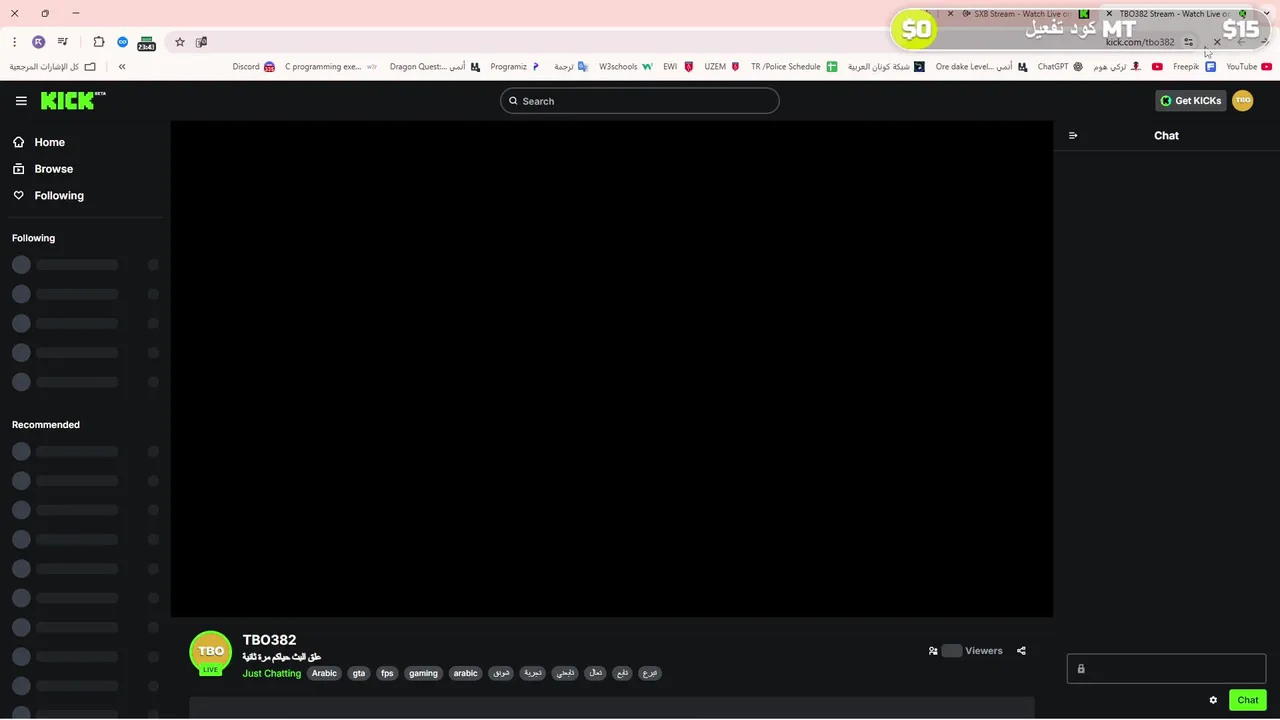Click the blue round extension icon
This screenshot has height=720, width=1280.
click(123, 42)
